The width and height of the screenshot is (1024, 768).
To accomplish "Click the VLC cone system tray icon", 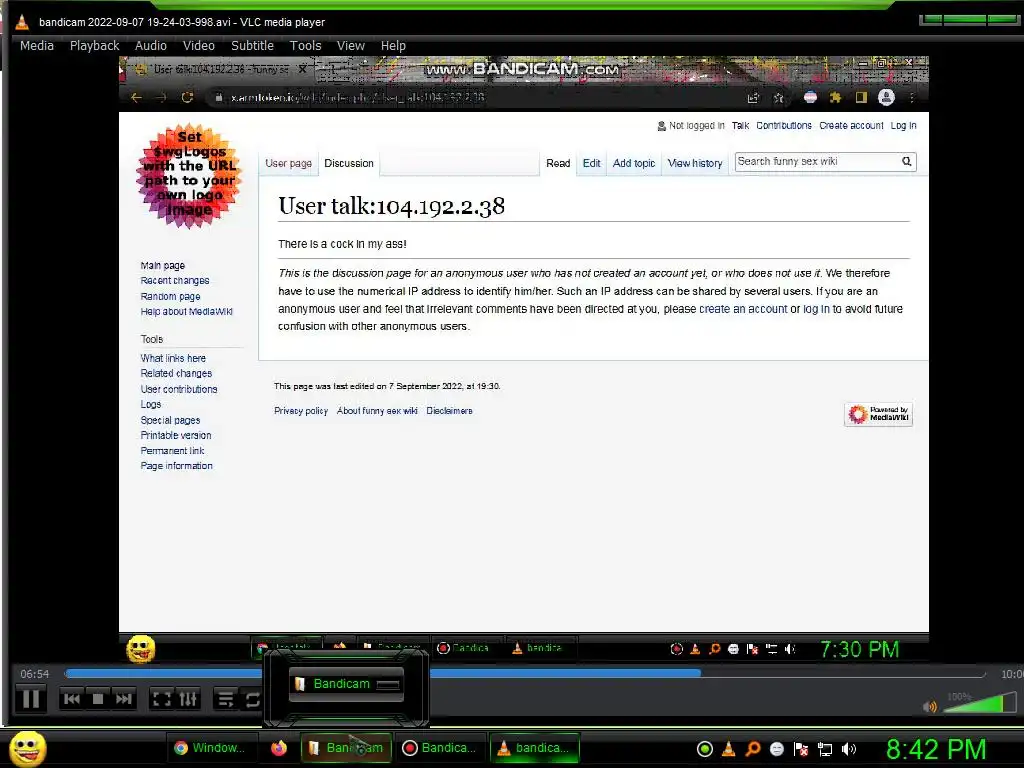I will coord(729,749).
